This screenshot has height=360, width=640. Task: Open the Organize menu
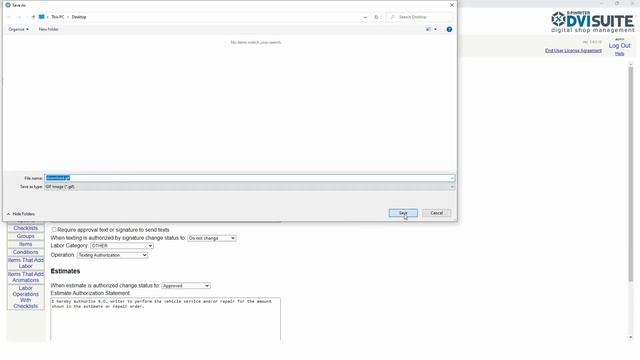(18, 29)
